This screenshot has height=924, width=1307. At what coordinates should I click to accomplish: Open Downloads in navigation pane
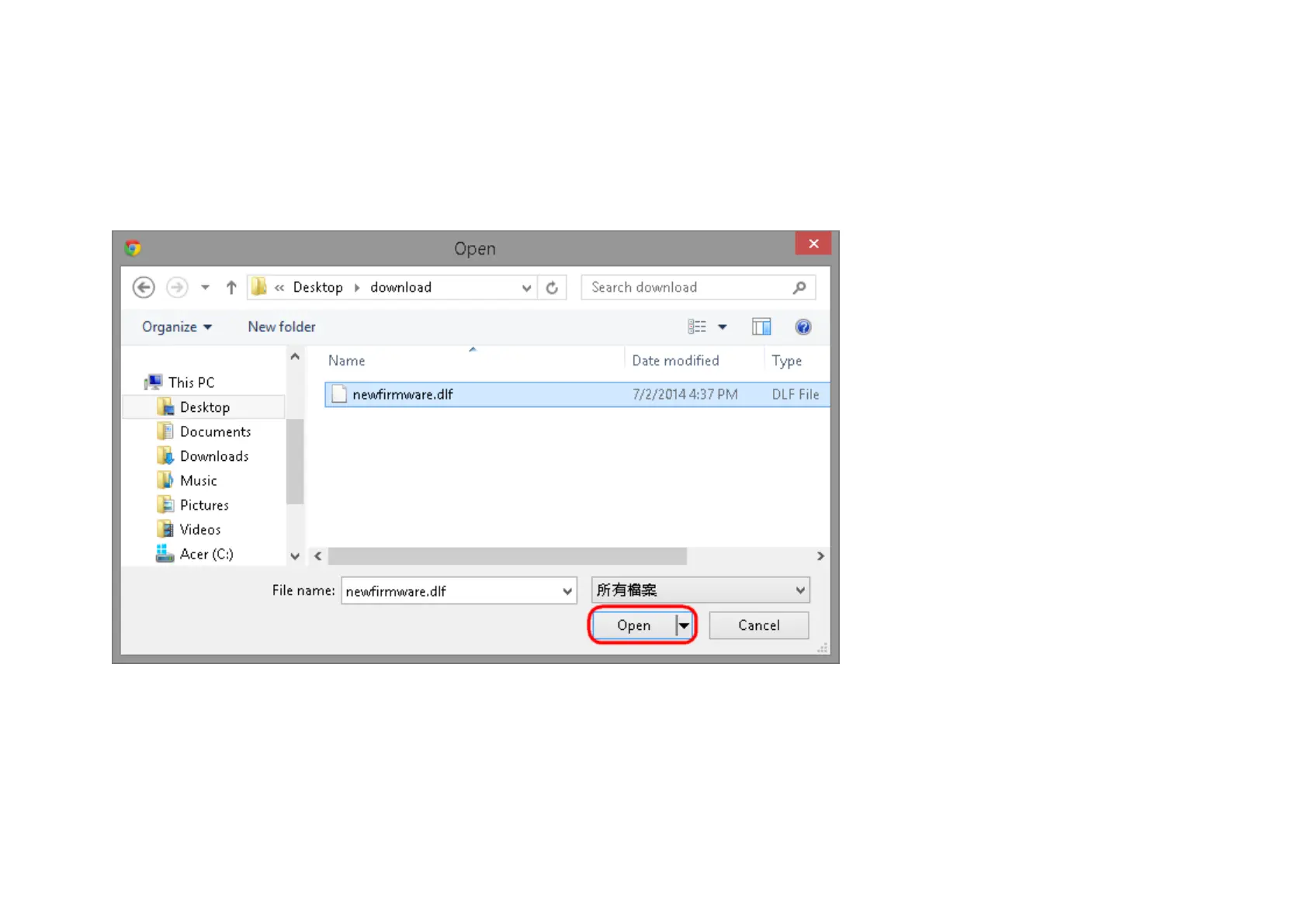coord(214,456)
